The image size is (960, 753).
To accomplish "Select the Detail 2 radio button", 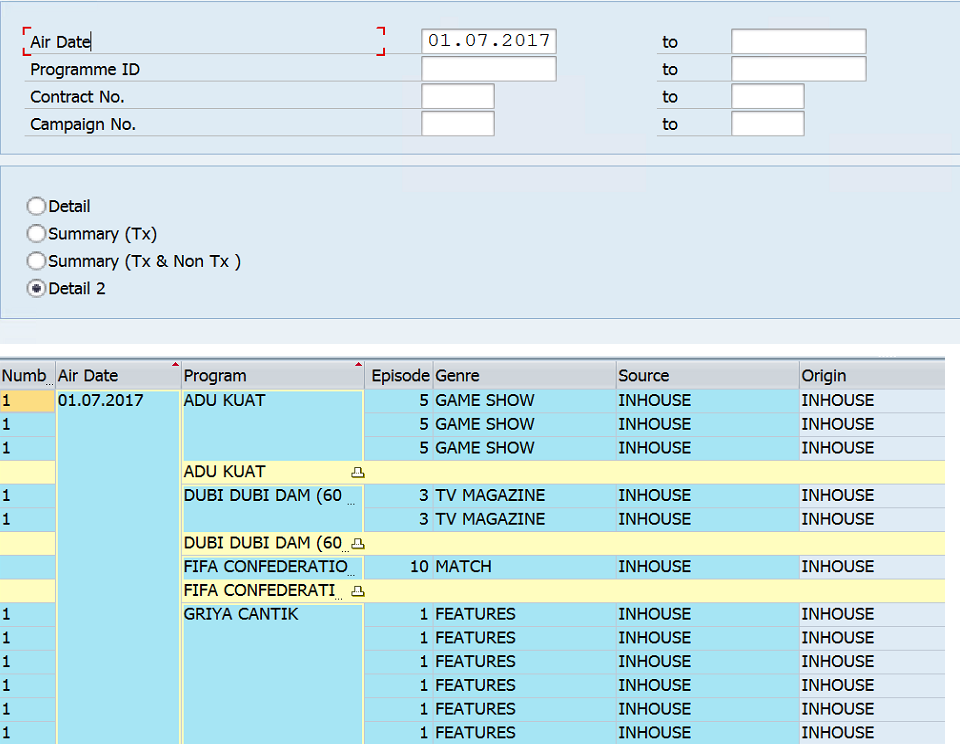I will (36, 289).
